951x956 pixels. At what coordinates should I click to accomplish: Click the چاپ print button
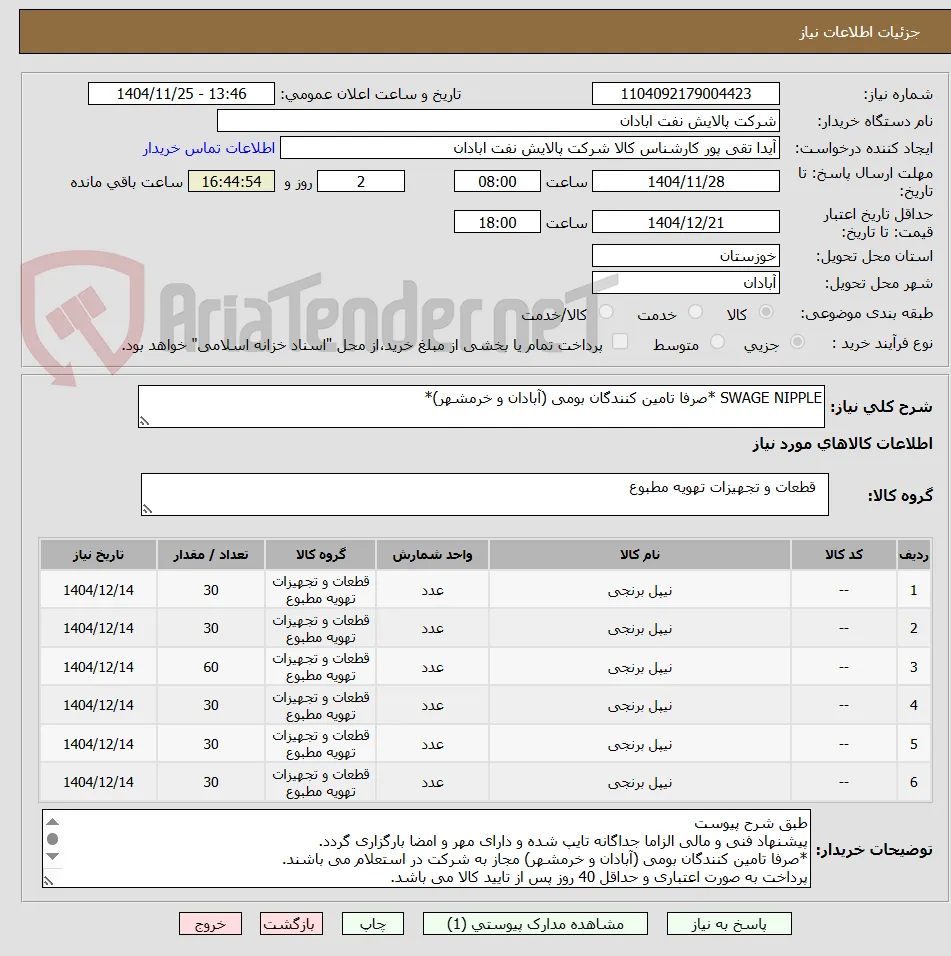(x=372, y=924)
